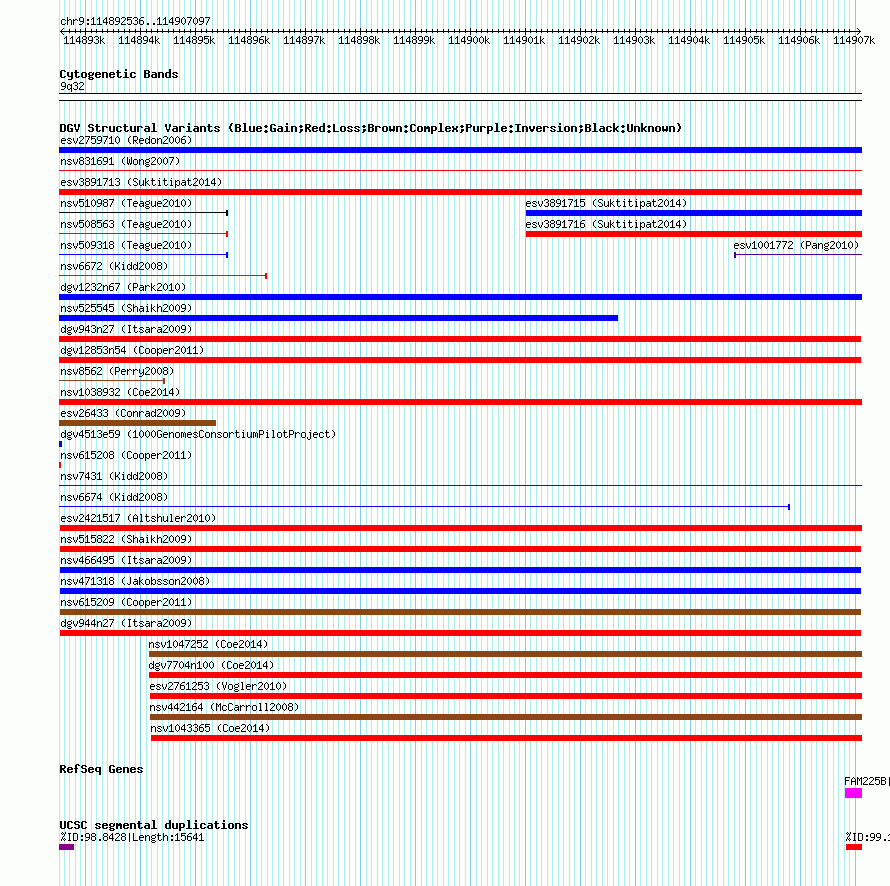Click the chr9:114892536..114907097 coordinates label
The image size is (890, 886).
[x=135, y=21]
